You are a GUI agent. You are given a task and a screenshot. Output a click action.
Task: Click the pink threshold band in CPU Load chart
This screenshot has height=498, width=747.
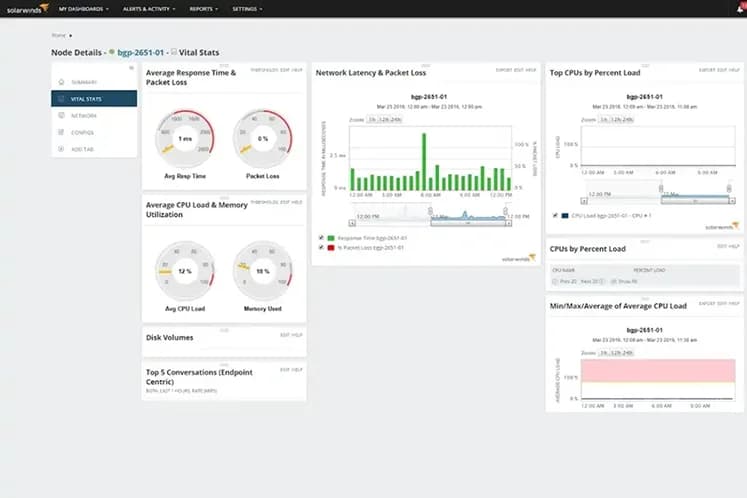tap(658, 371)
